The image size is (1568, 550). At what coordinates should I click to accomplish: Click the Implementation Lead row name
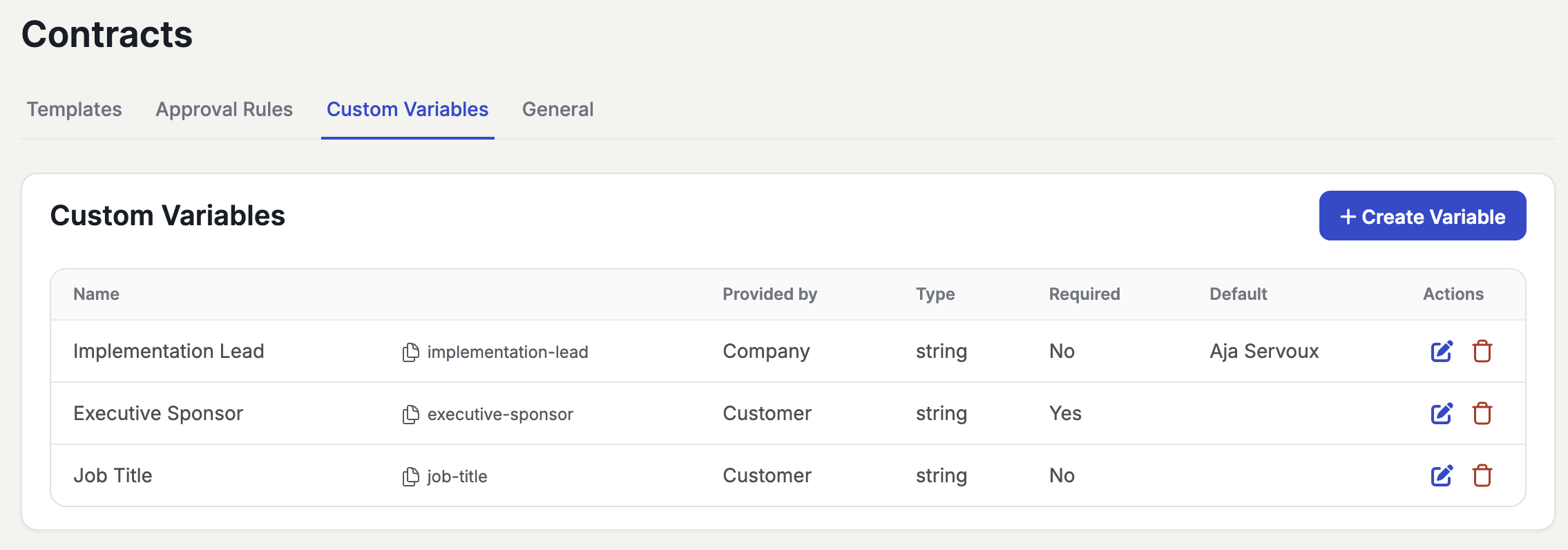click(x=169, y=351)
